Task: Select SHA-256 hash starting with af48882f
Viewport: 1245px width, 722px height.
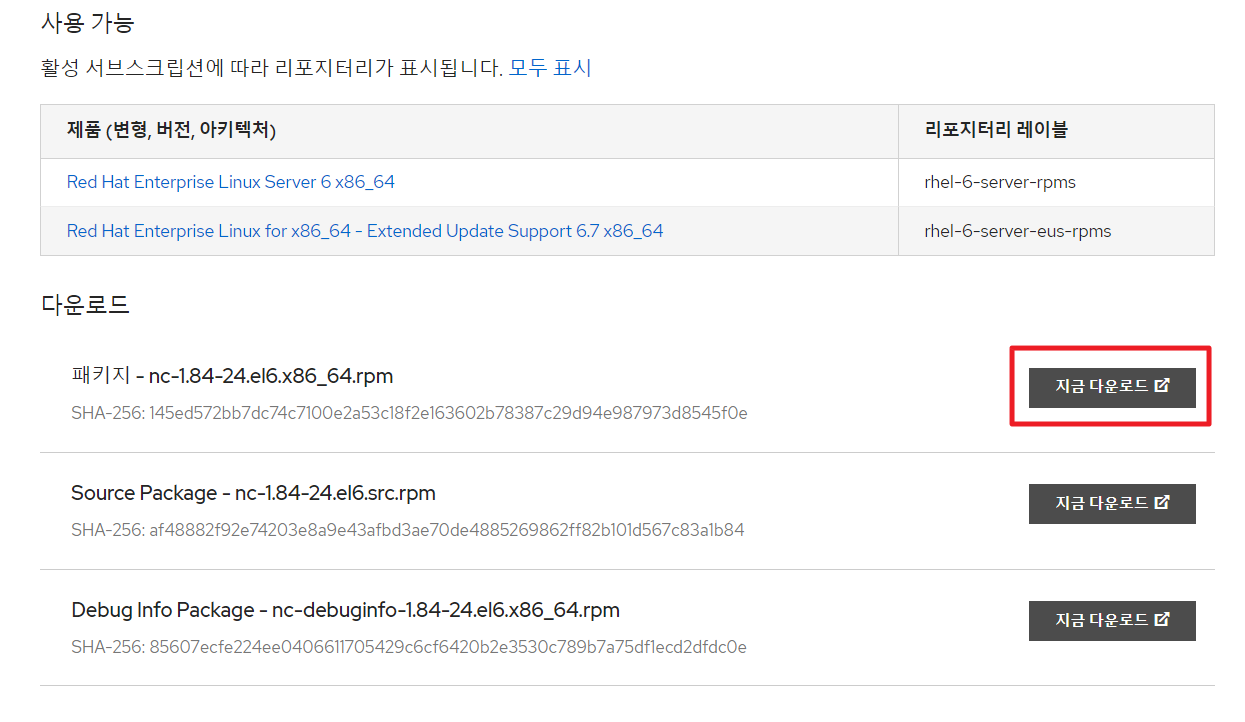Action: 408,530
